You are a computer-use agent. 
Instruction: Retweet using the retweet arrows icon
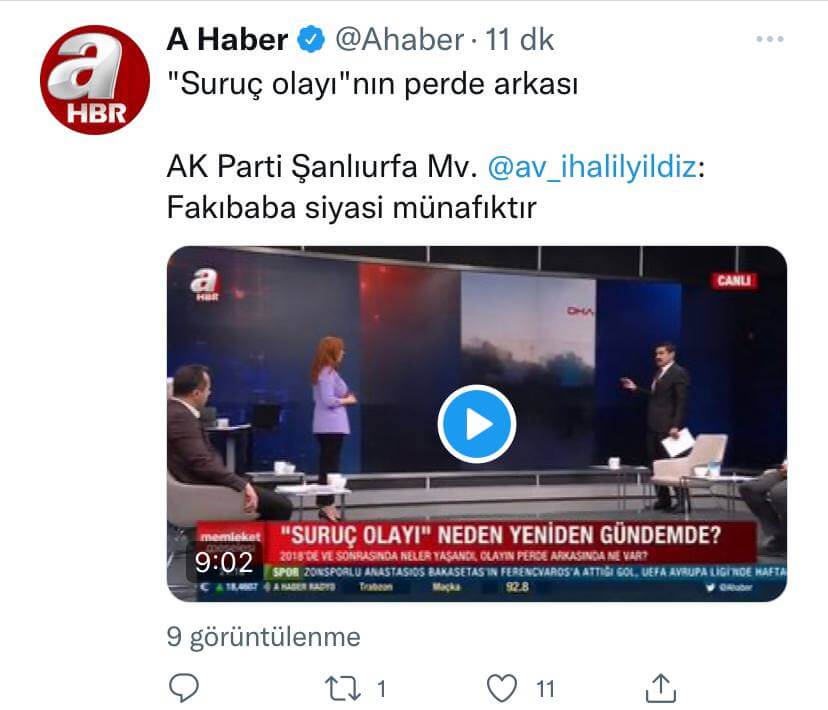pyautogui.click(x=343, y=689)
